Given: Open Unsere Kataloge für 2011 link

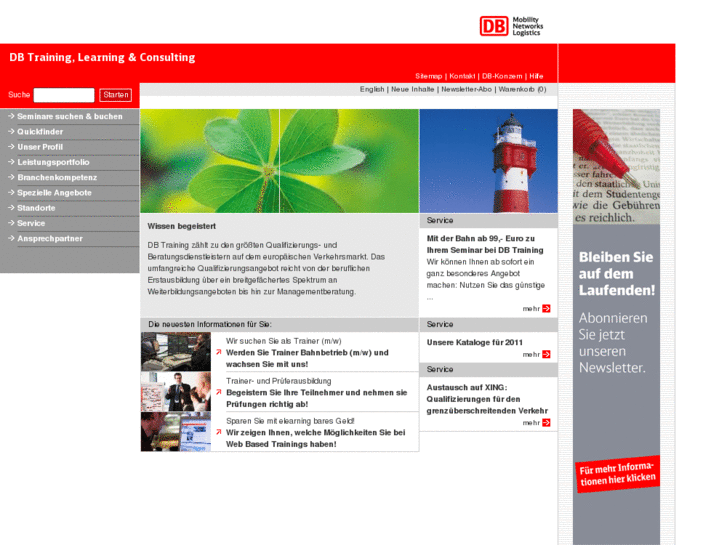Looking at the screenshot, I should [474, 342].
